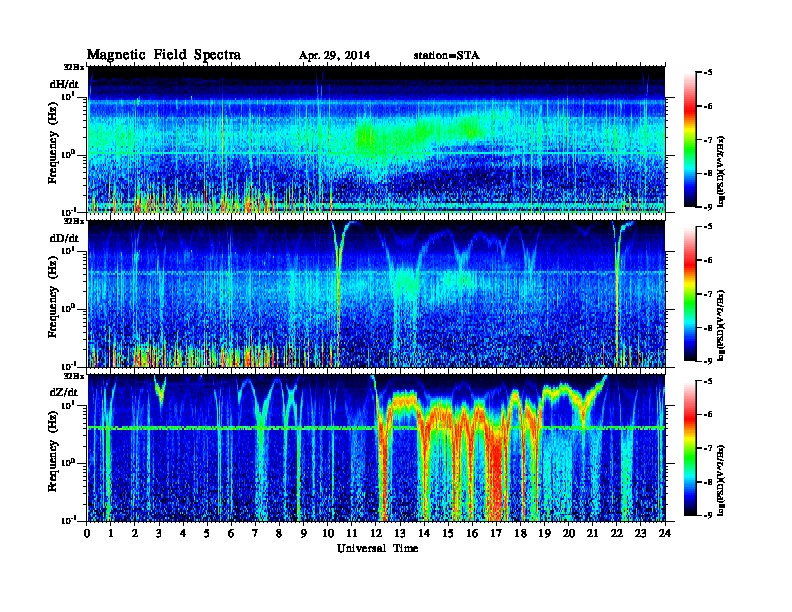
Task: Click the dH/dt panel label
Action: coord(64,84)
